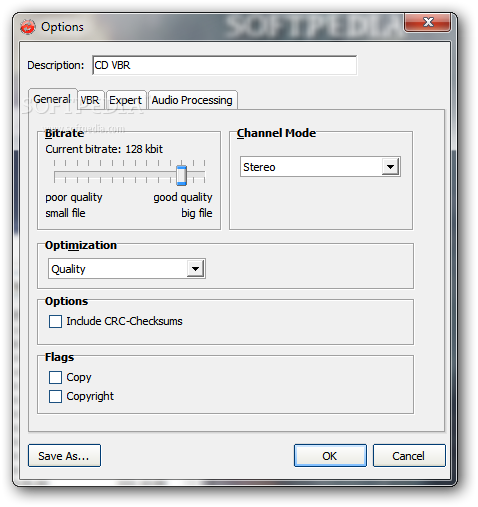This screenshot has height=507, width=478.
Task: Click the 'Channel Mode' group heading
Action: tap(276, 133)
